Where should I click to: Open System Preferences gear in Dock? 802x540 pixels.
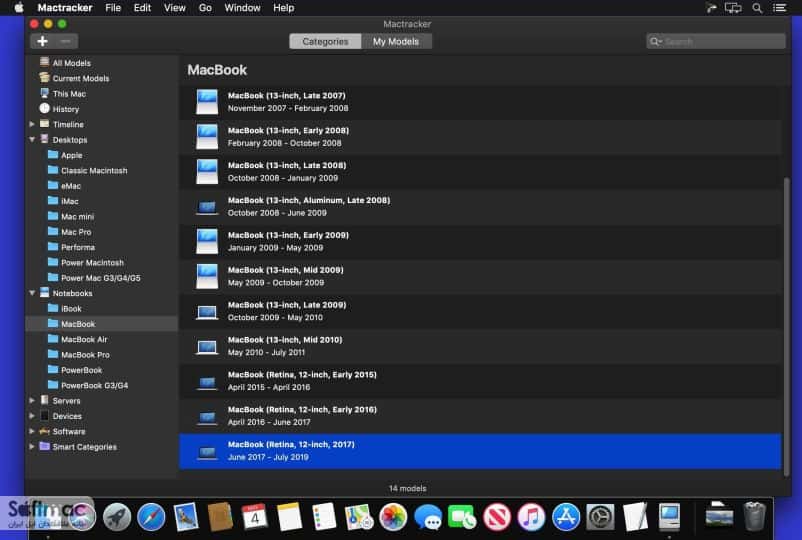pyautogui.click(x=600, y=516)
